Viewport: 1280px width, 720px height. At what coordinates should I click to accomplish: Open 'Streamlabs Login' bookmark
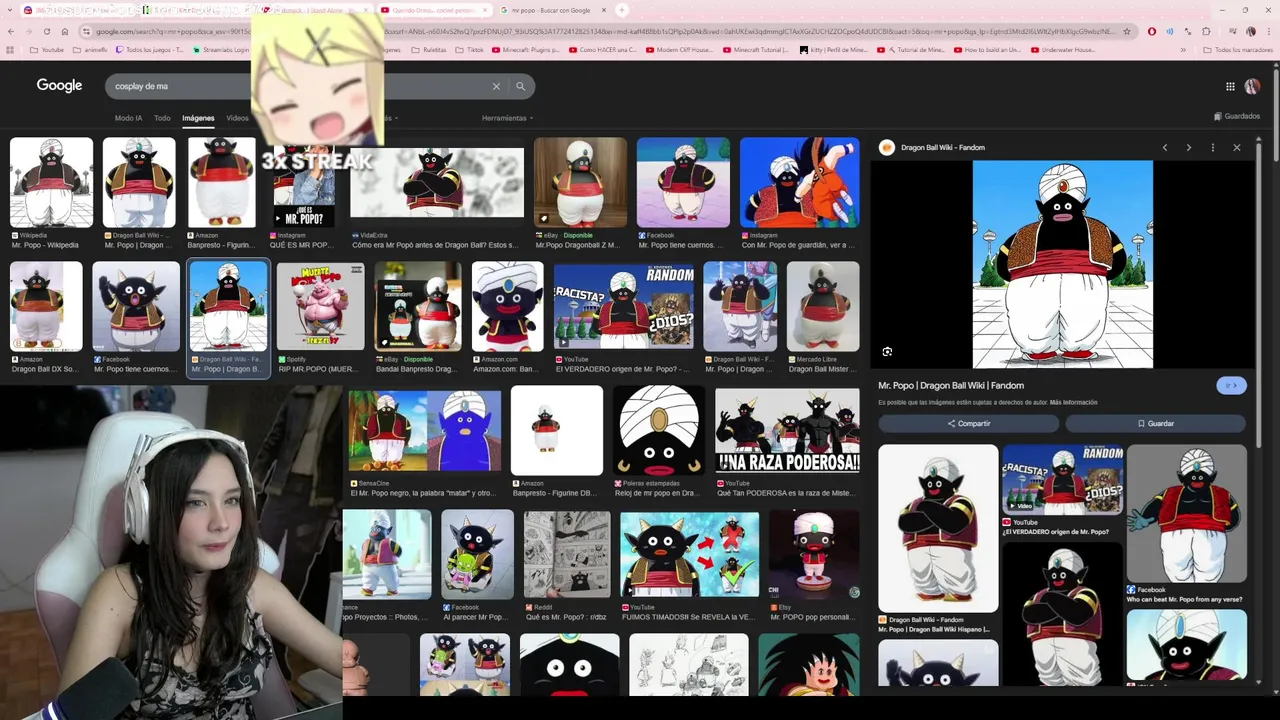(222, 49)
